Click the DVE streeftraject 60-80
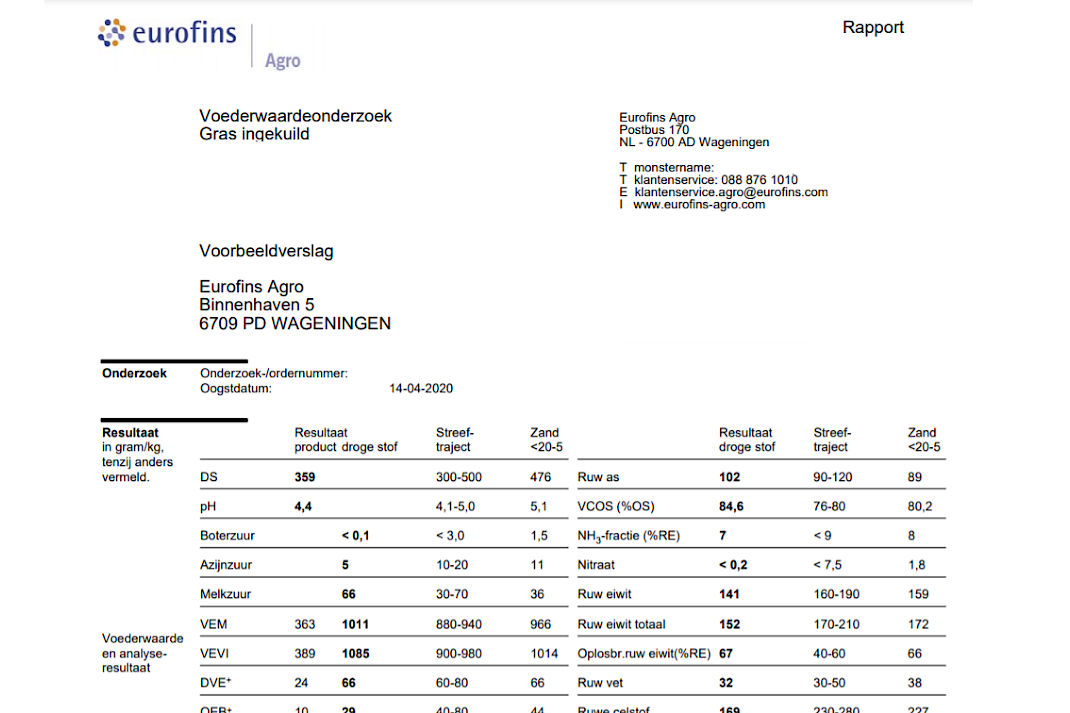The height and width of the screenshot is (713, 1070). (452, 683)
